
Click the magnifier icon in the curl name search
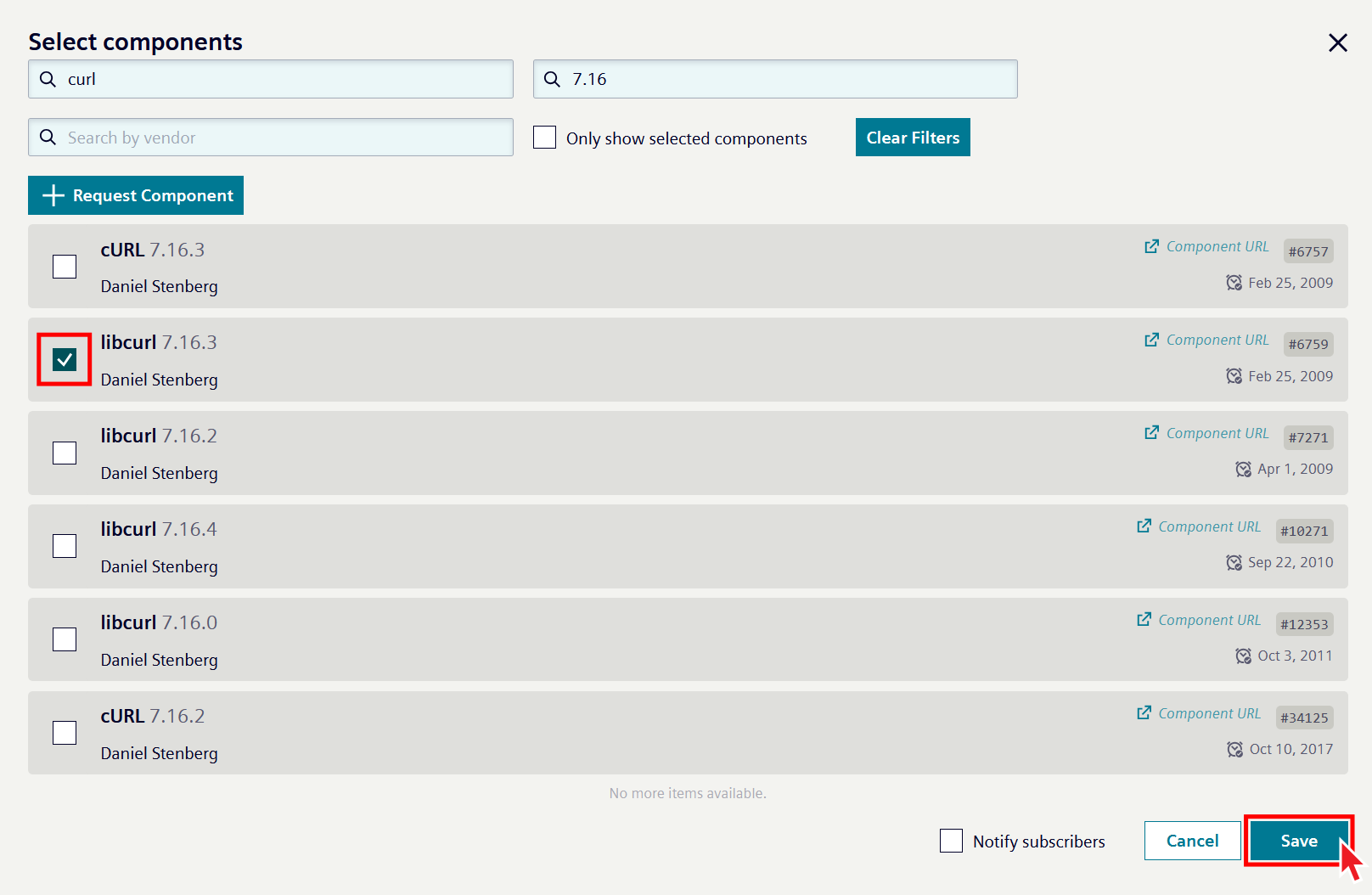click(48, 79)
